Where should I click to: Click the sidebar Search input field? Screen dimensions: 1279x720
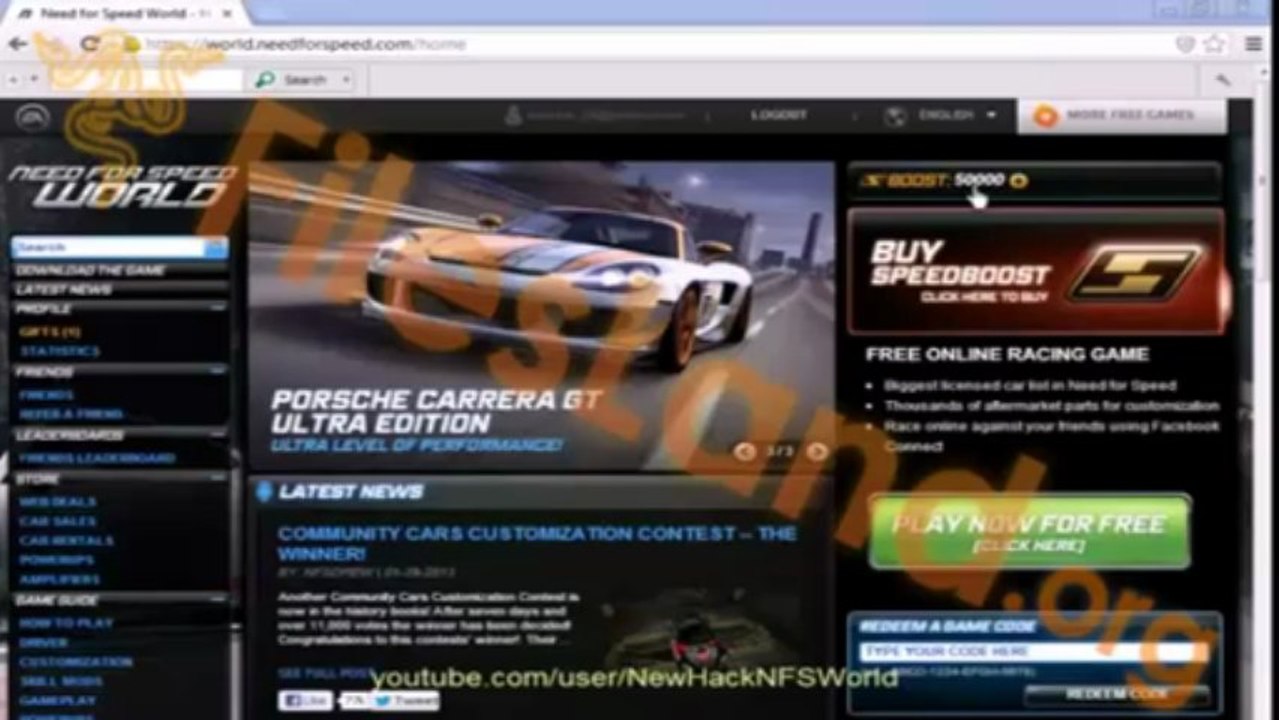109,247
